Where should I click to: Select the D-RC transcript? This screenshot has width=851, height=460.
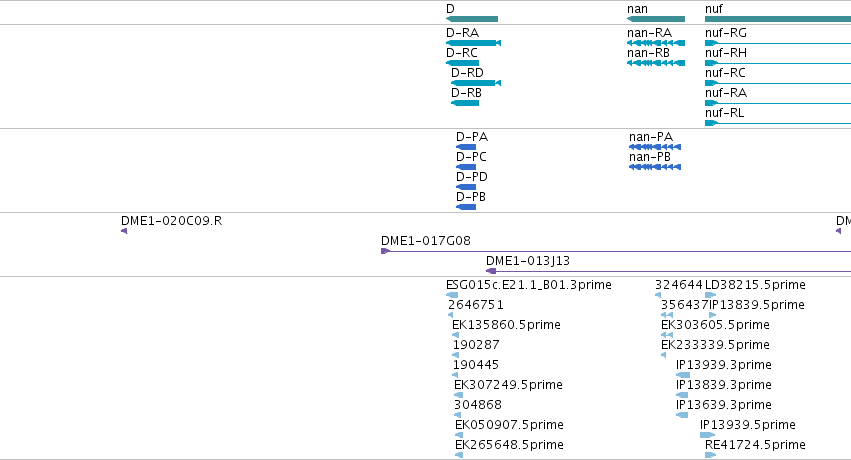[x=462, y=63]
